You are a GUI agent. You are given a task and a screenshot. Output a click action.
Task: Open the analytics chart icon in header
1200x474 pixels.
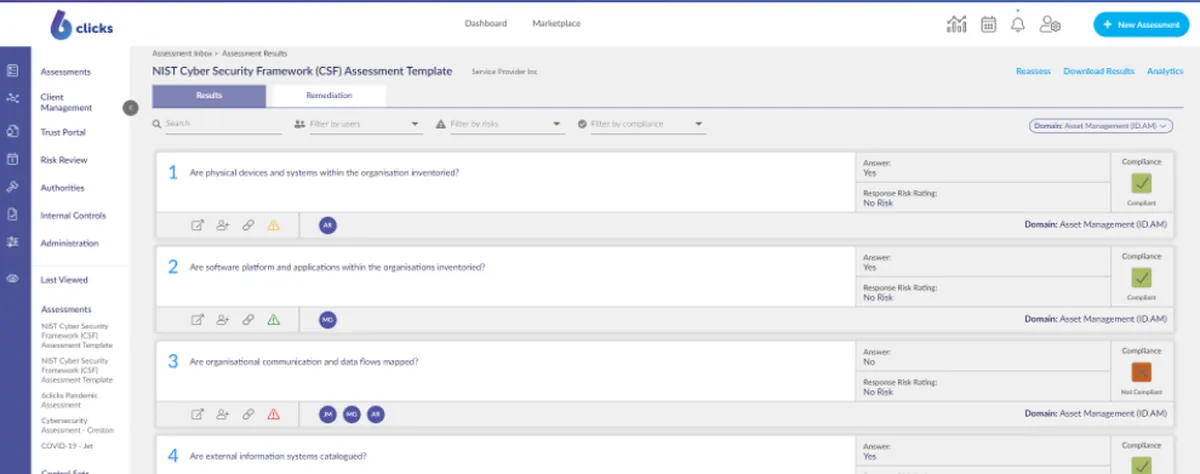pos(956,24)
